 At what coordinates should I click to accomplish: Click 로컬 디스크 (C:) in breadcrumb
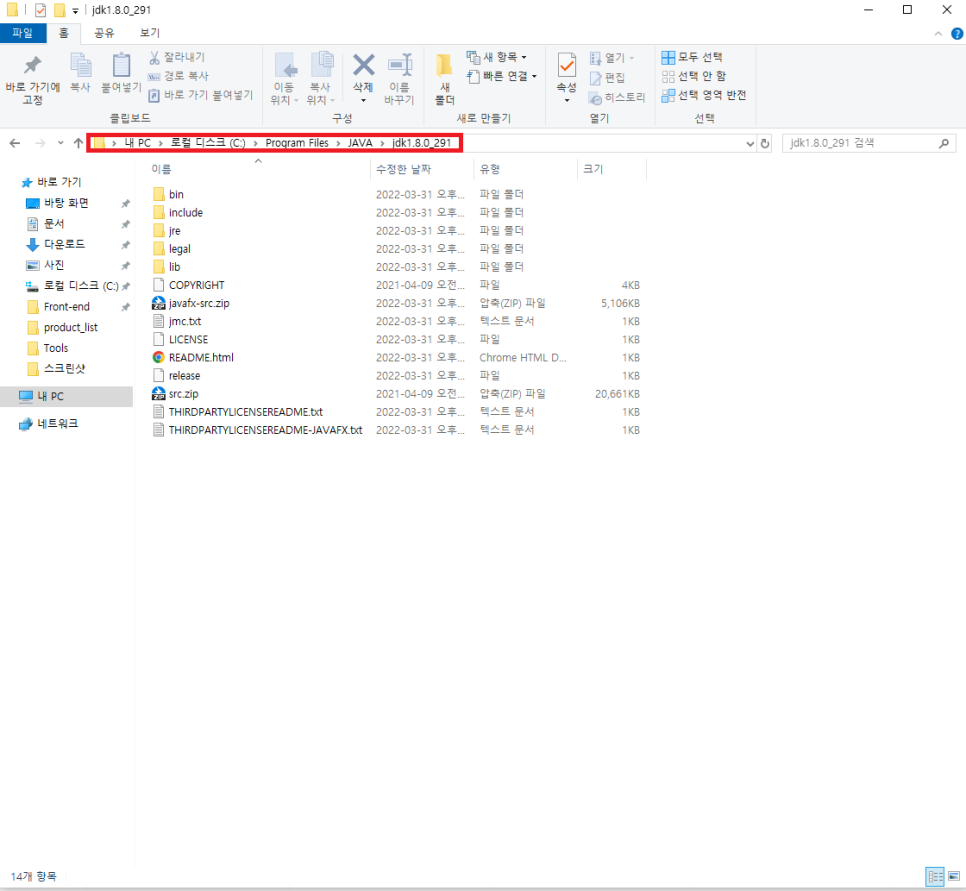tap(208, 143)
